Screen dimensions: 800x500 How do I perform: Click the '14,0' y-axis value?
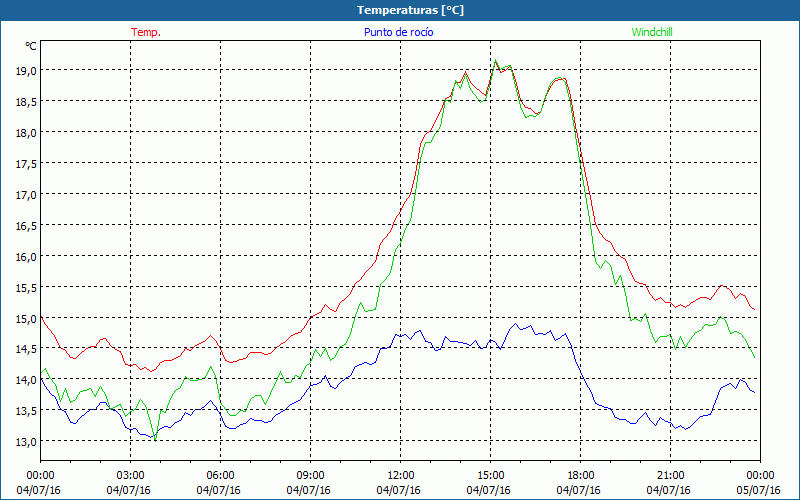click(26, 380)
